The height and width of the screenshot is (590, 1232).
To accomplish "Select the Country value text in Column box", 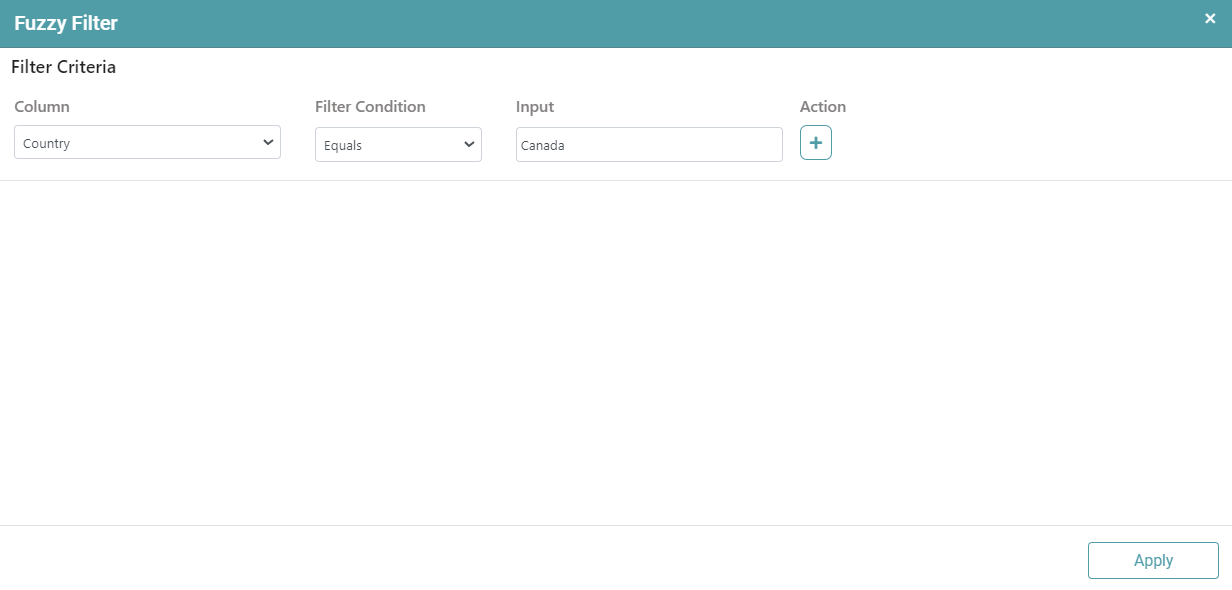I will (47, 144).
